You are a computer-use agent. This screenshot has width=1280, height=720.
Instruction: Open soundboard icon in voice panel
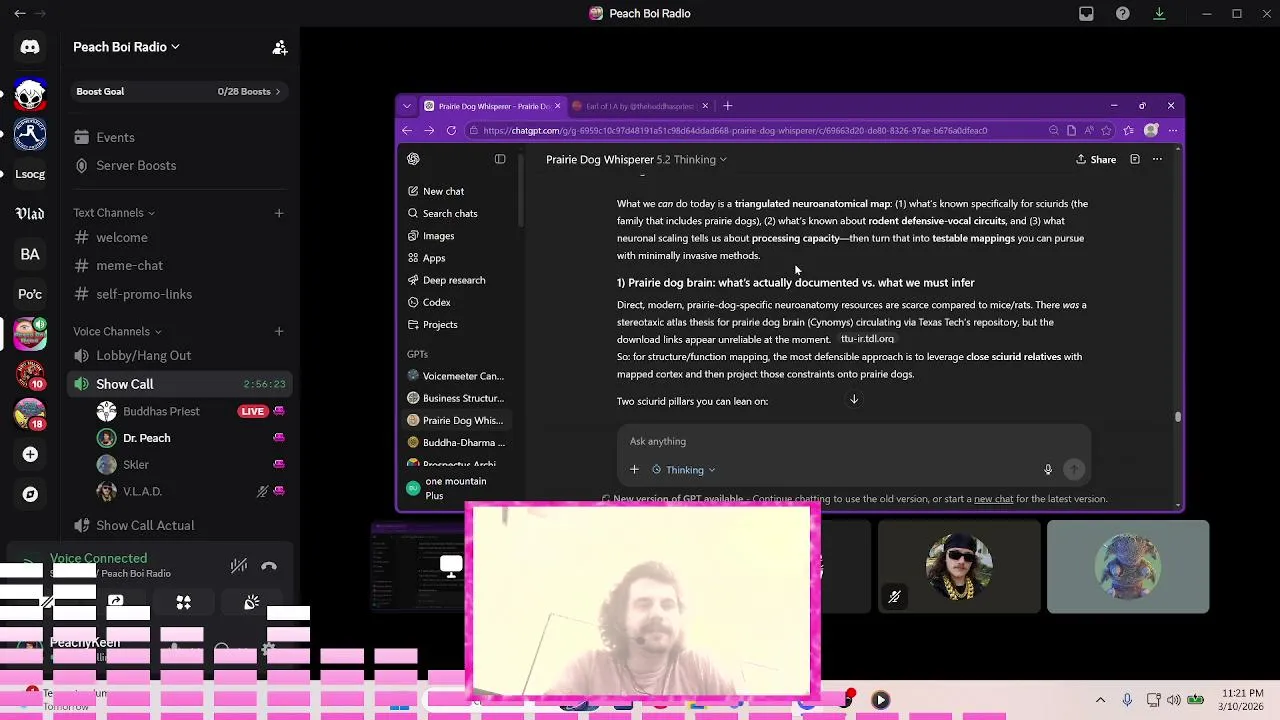(x=251, y=602)
